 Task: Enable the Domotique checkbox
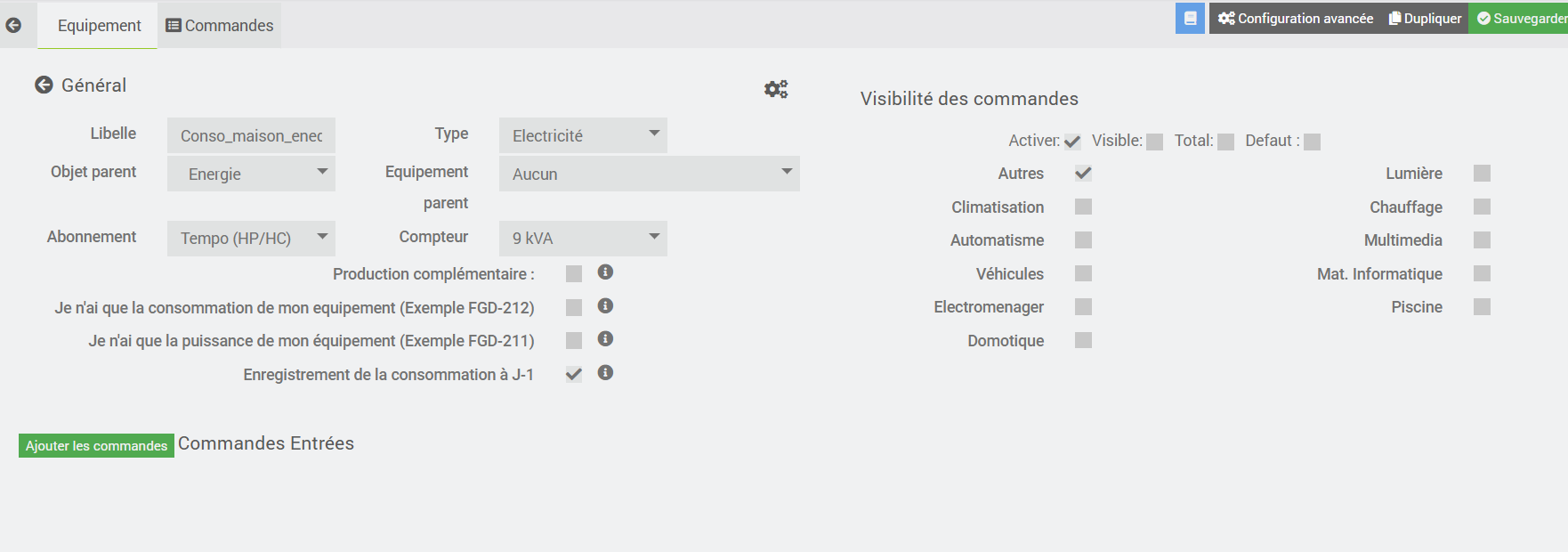1083,340
